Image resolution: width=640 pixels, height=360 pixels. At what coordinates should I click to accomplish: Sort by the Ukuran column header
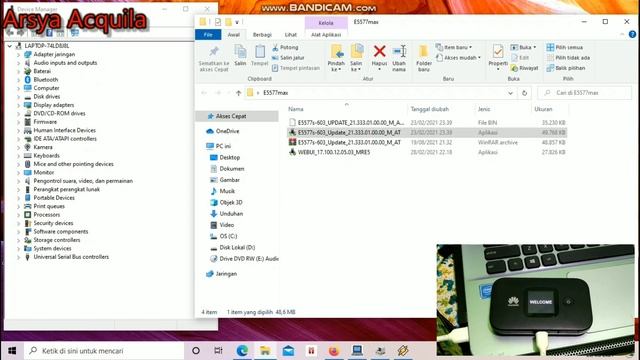point(543,109)
